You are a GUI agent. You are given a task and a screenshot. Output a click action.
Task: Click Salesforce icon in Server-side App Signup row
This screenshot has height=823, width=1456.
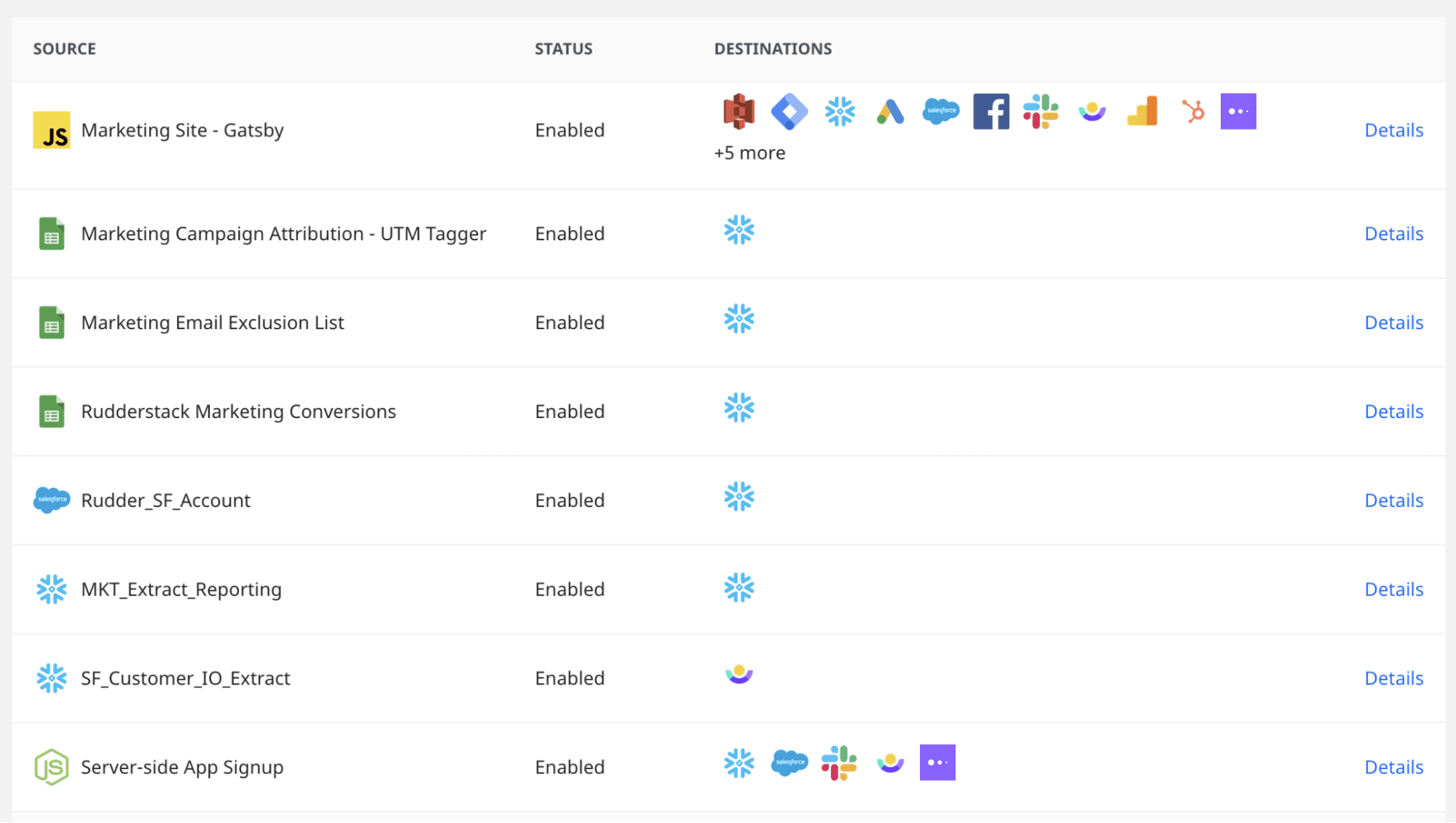click(x=789, y=763)
